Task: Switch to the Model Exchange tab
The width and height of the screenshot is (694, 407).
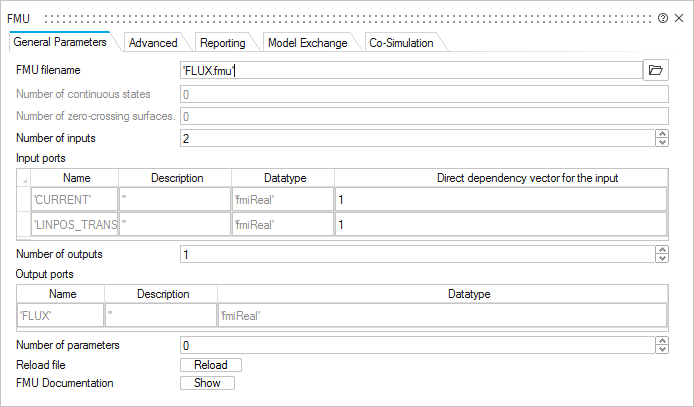Action: point(308,43)
